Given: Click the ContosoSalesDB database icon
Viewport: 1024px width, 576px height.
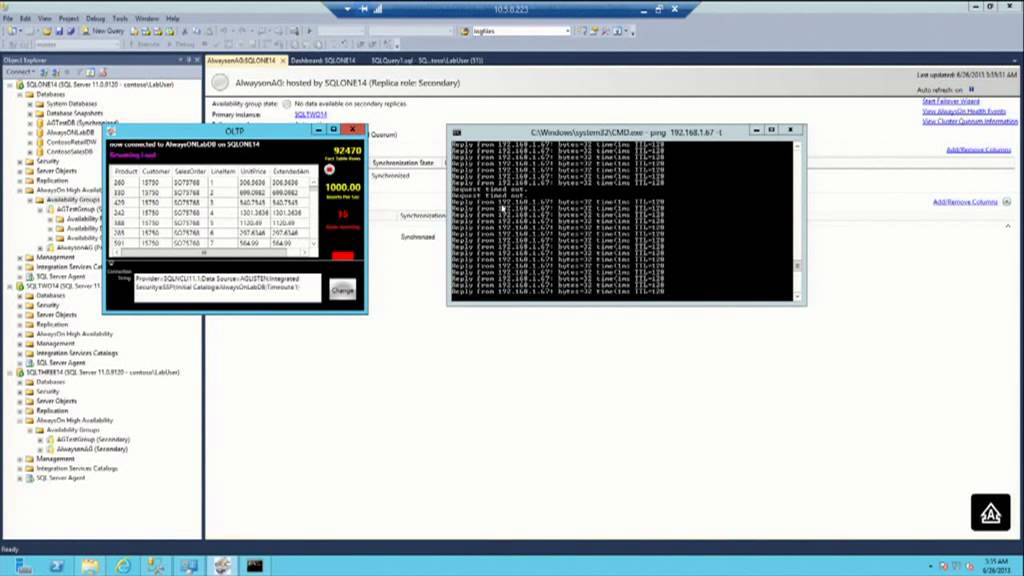Looking at the screenshot, I should pyautogui.click(x=40, y=152).
